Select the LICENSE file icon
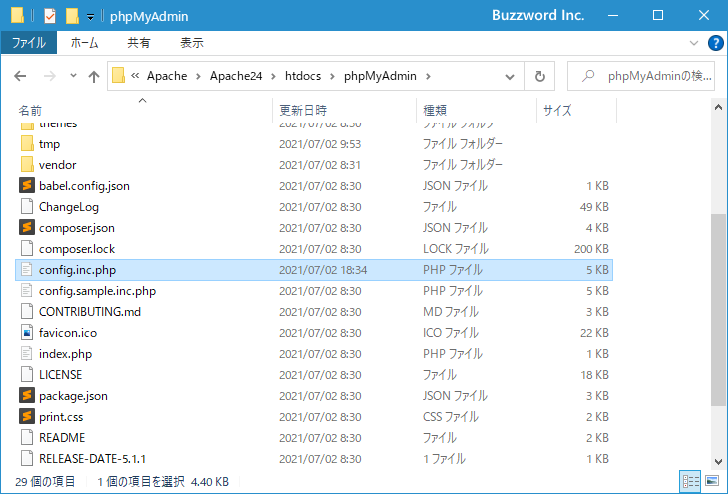728x494 pixels. pos(27,375)
